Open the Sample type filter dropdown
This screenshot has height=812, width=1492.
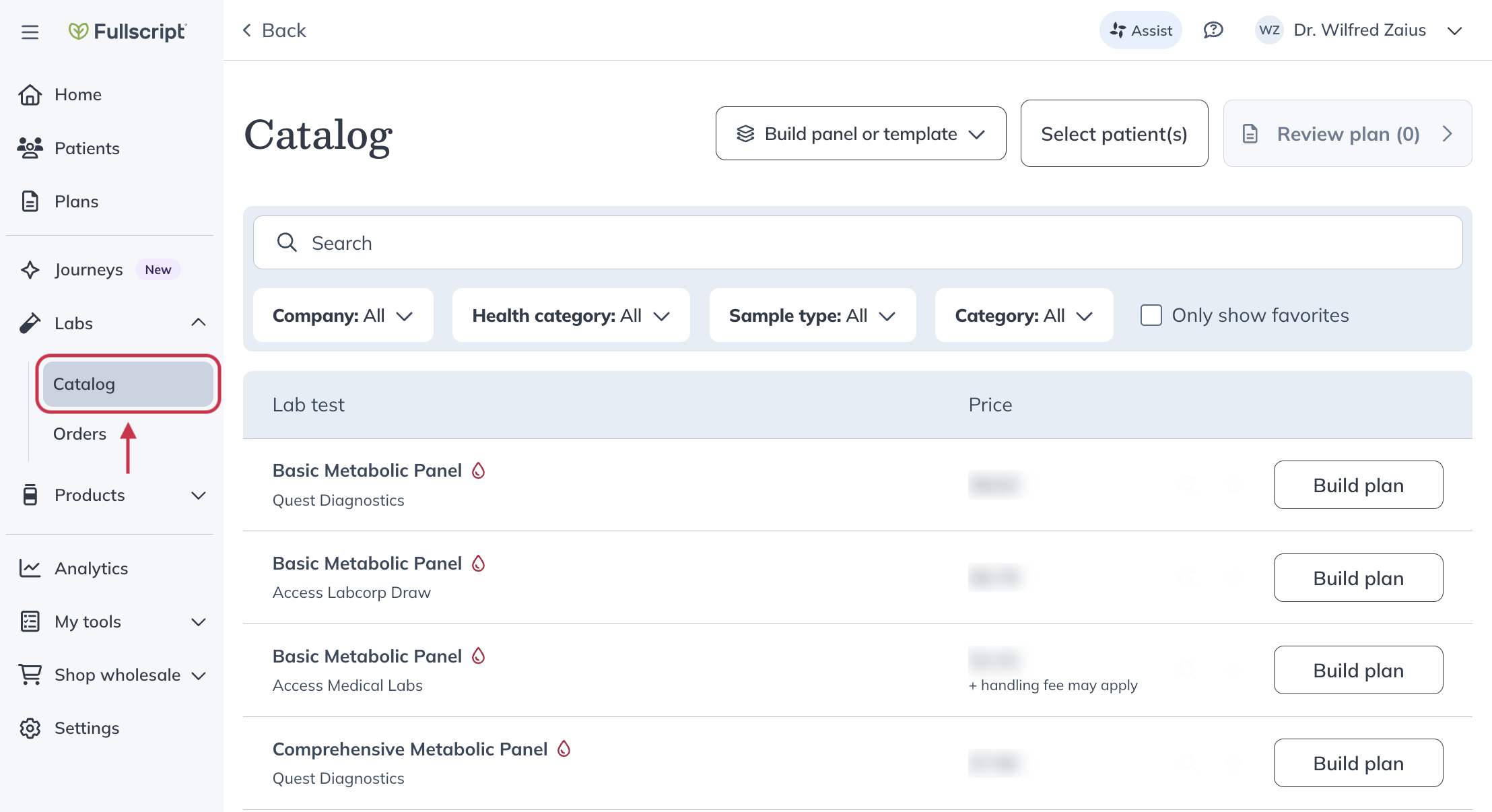click(x=811, y=315)
